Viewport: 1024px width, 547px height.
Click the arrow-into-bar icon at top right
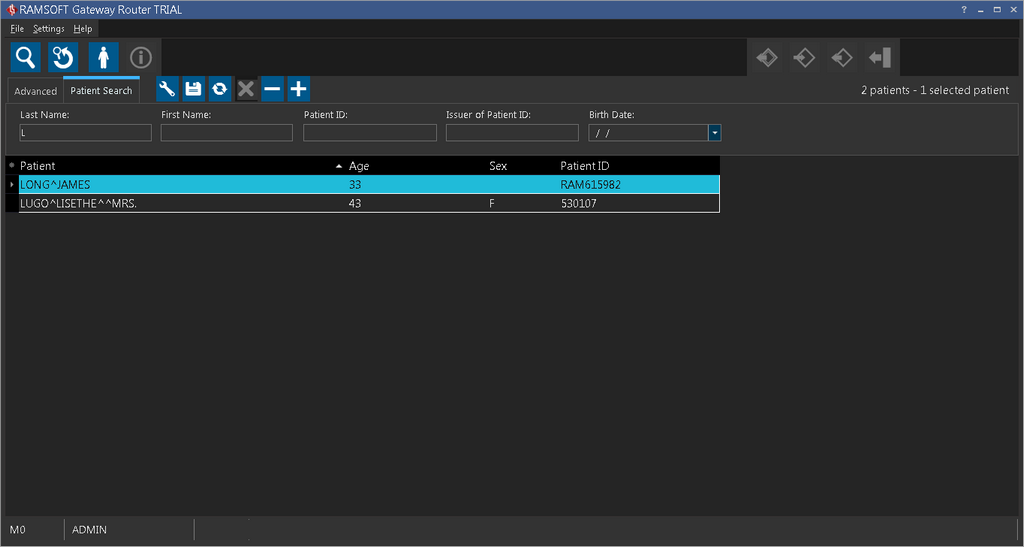click(880, 58)
